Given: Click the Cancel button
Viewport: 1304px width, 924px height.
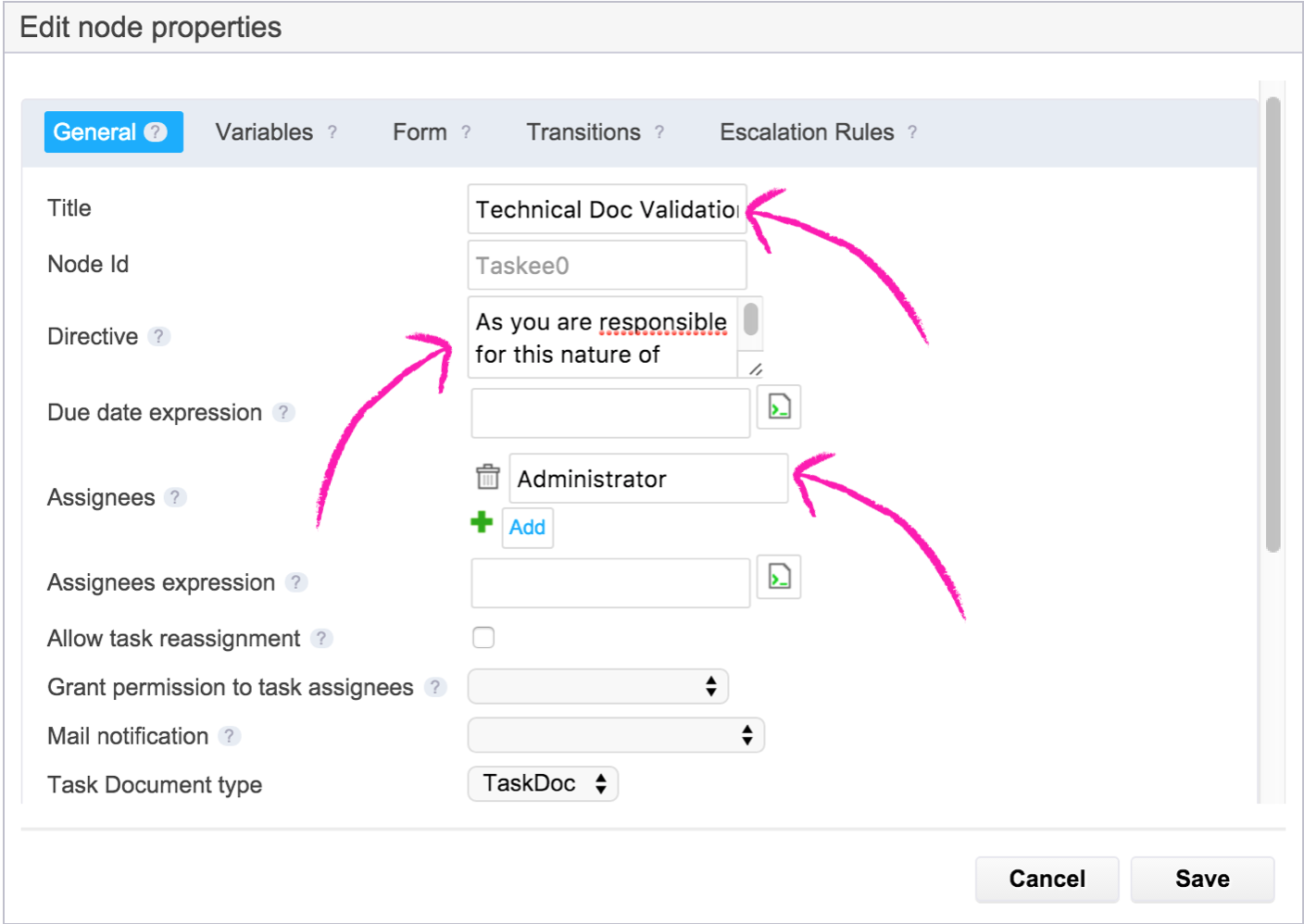Looking at the screenshot, I should (x=1047, y=879).
